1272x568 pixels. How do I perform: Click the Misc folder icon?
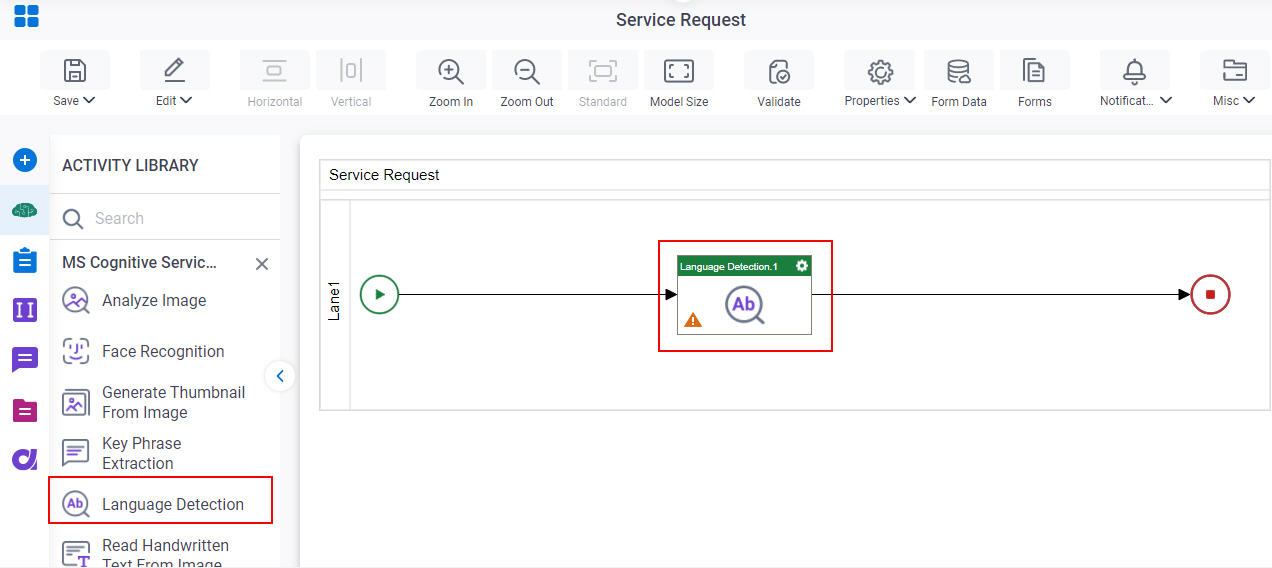click(x=1235, y=70)
